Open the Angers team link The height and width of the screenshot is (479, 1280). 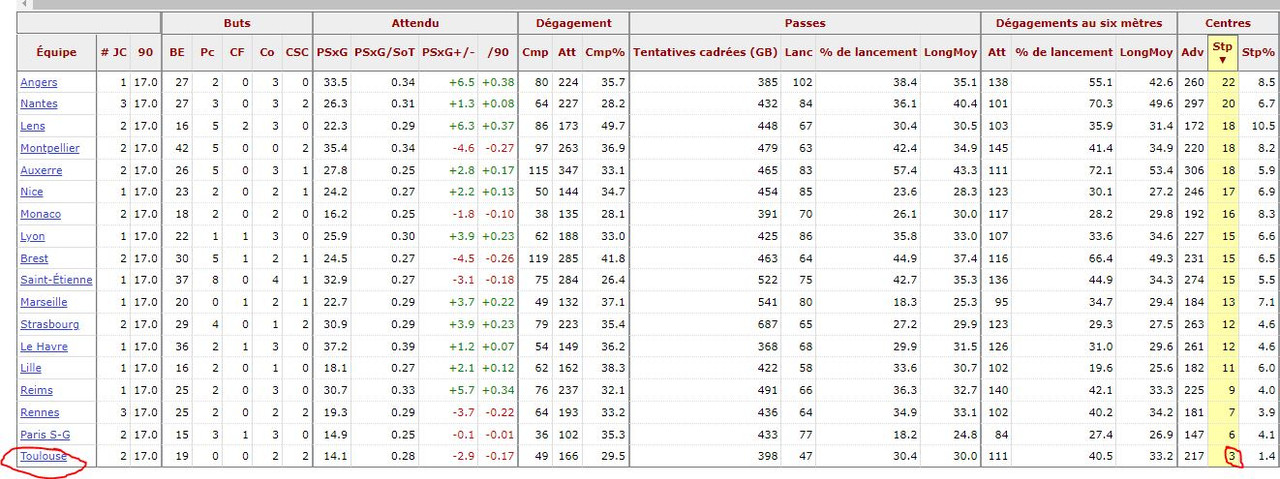39,82
